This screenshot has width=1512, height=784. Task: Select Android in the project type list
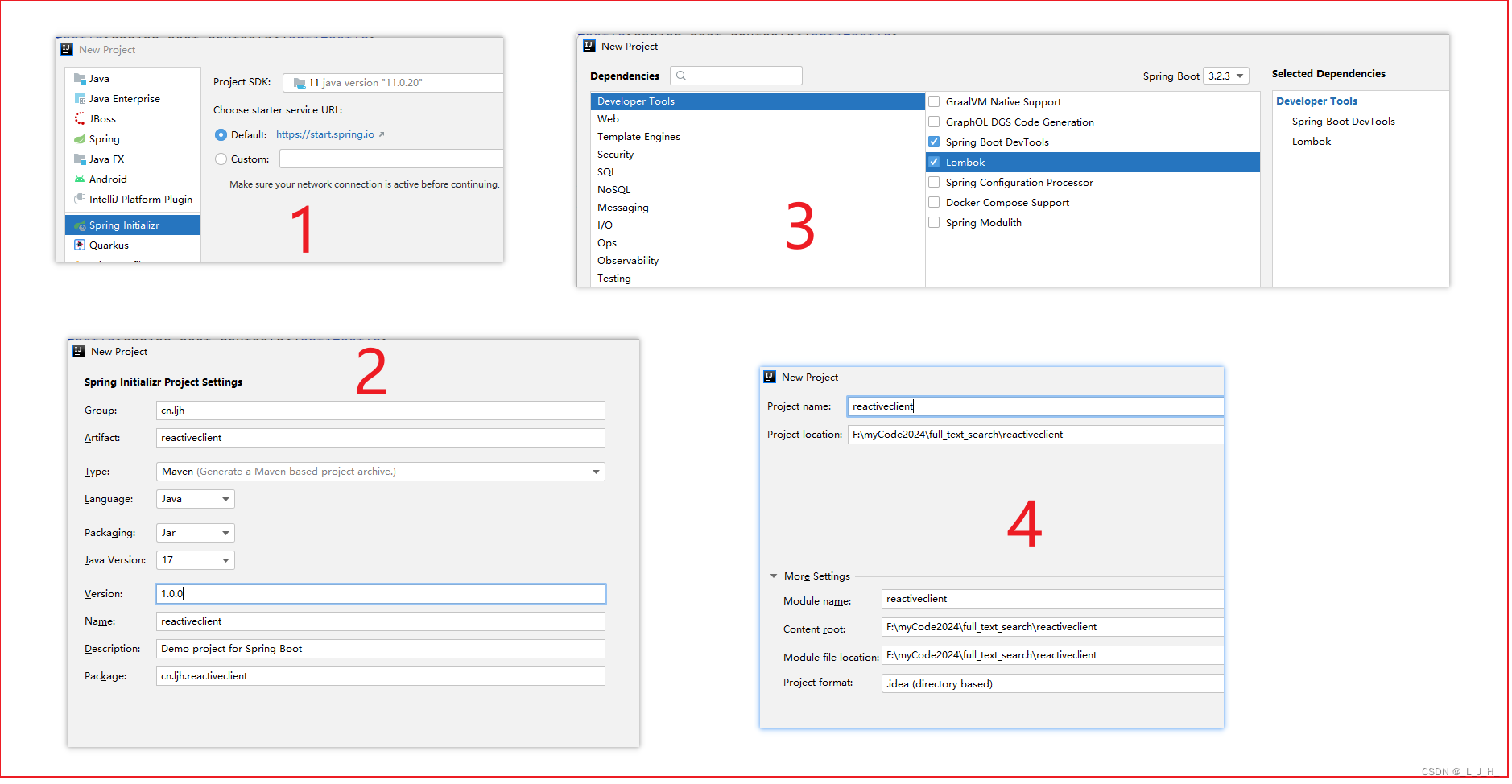132,179
